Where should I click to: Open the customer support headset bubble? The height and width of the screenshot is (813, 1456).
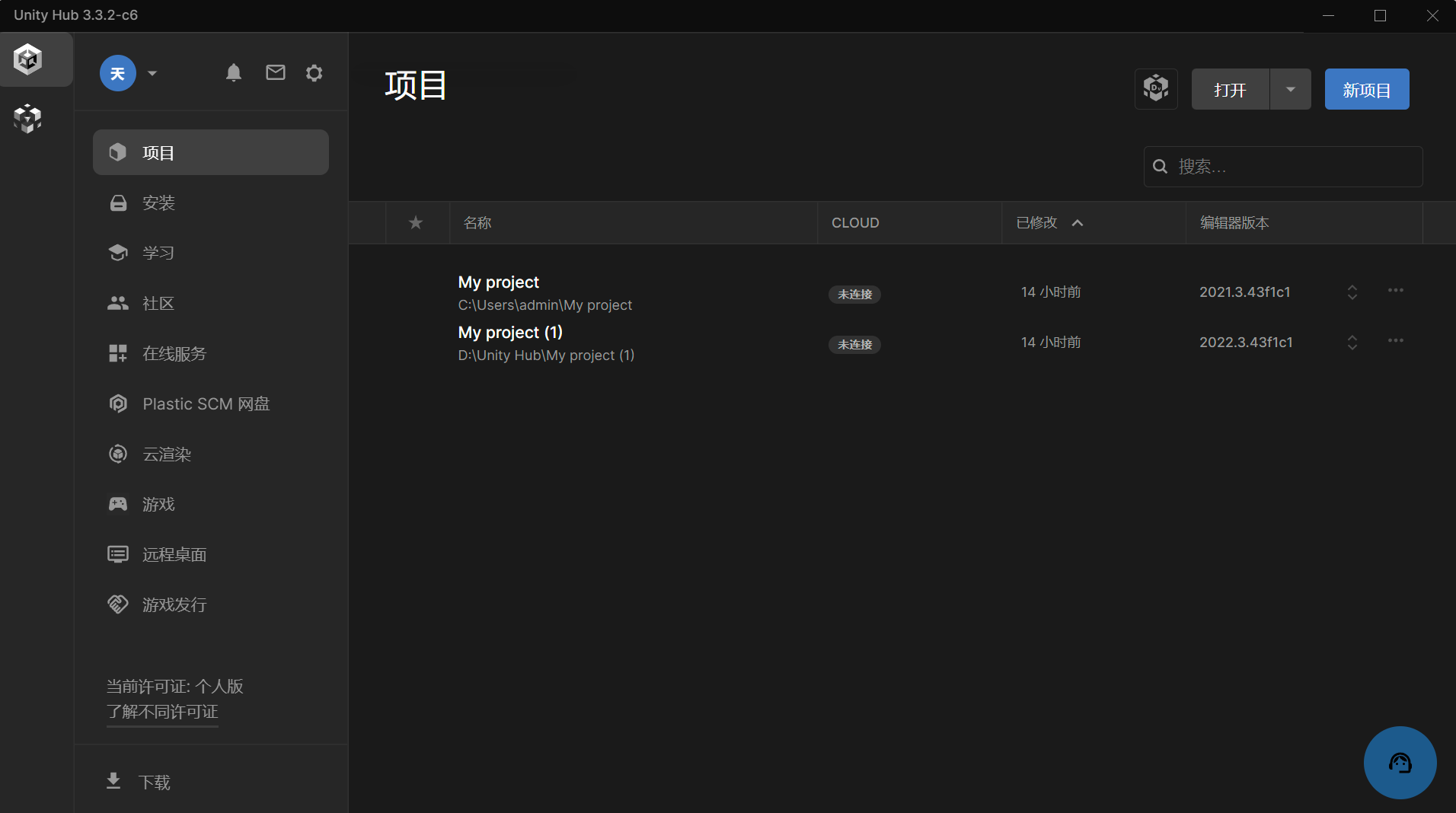(x=1400, y=763)
